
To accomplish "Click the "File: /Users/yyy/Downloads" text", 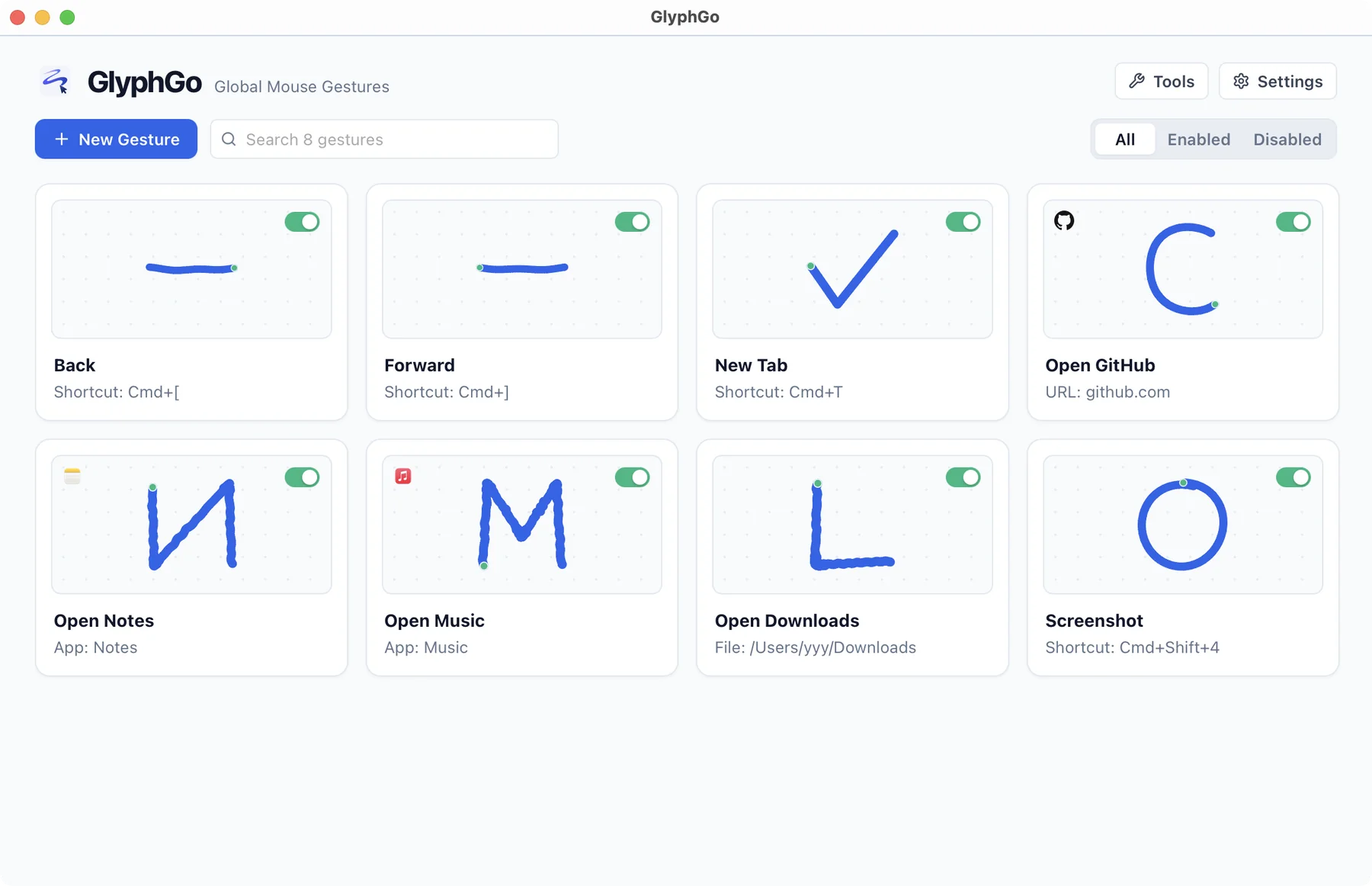I will 816,647.
